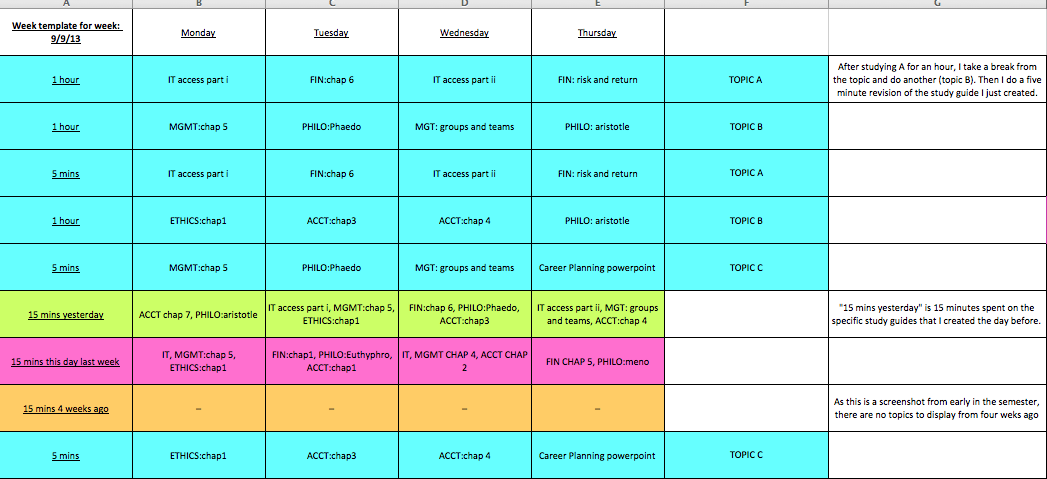Select 'ACCT chap 7, PHILO:aristotle' cell
1047x479 pixels.
tap(198, 314)
